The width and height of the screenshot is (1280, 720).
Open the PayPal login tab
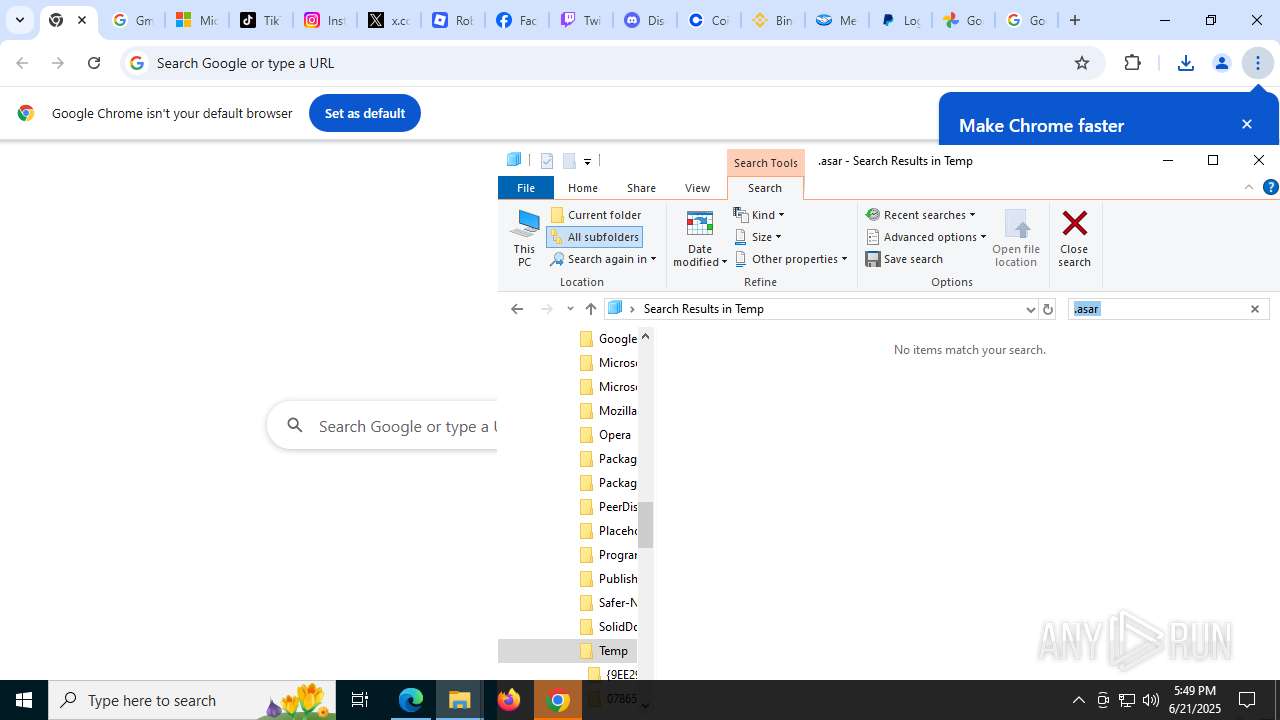(x=900, y=20)
